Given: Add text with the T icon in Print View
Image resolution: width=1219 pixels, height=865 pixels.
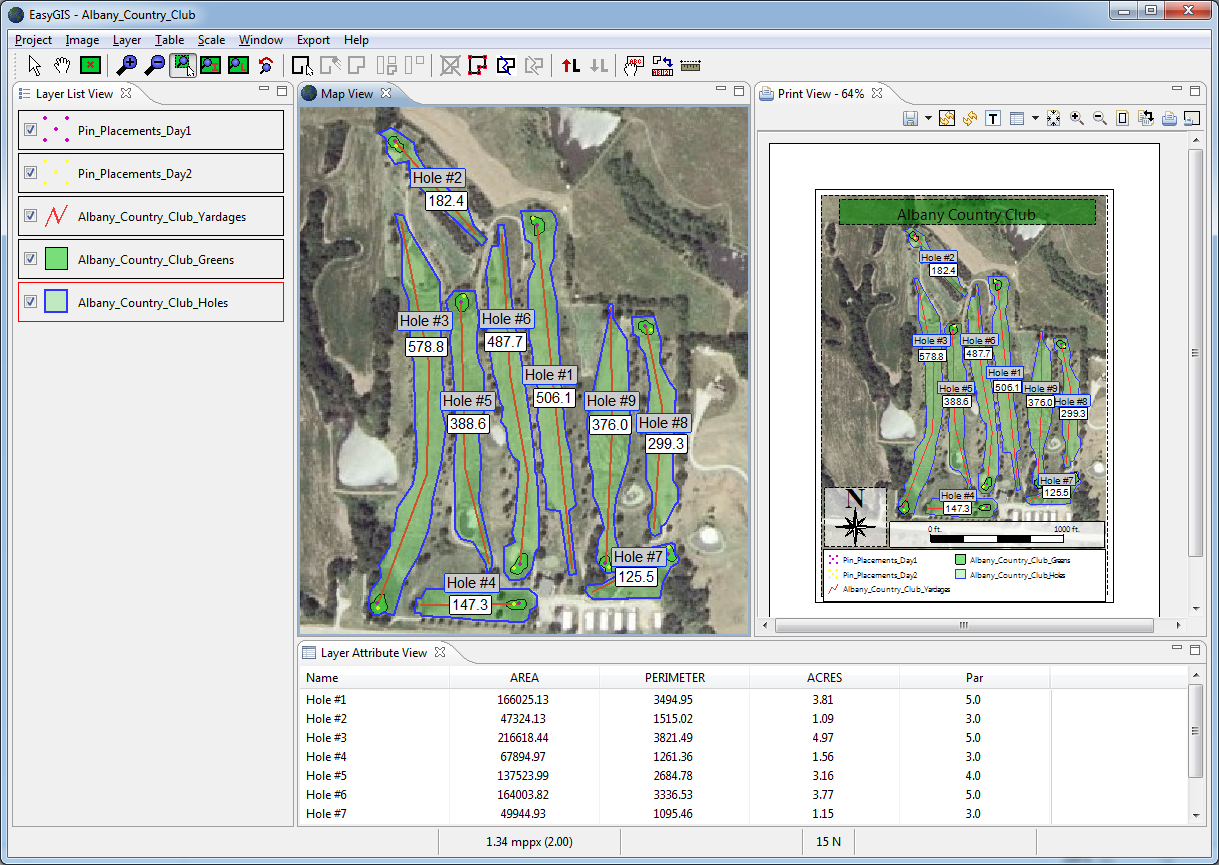Looking at the screenshot, I should tap(993, 118).
